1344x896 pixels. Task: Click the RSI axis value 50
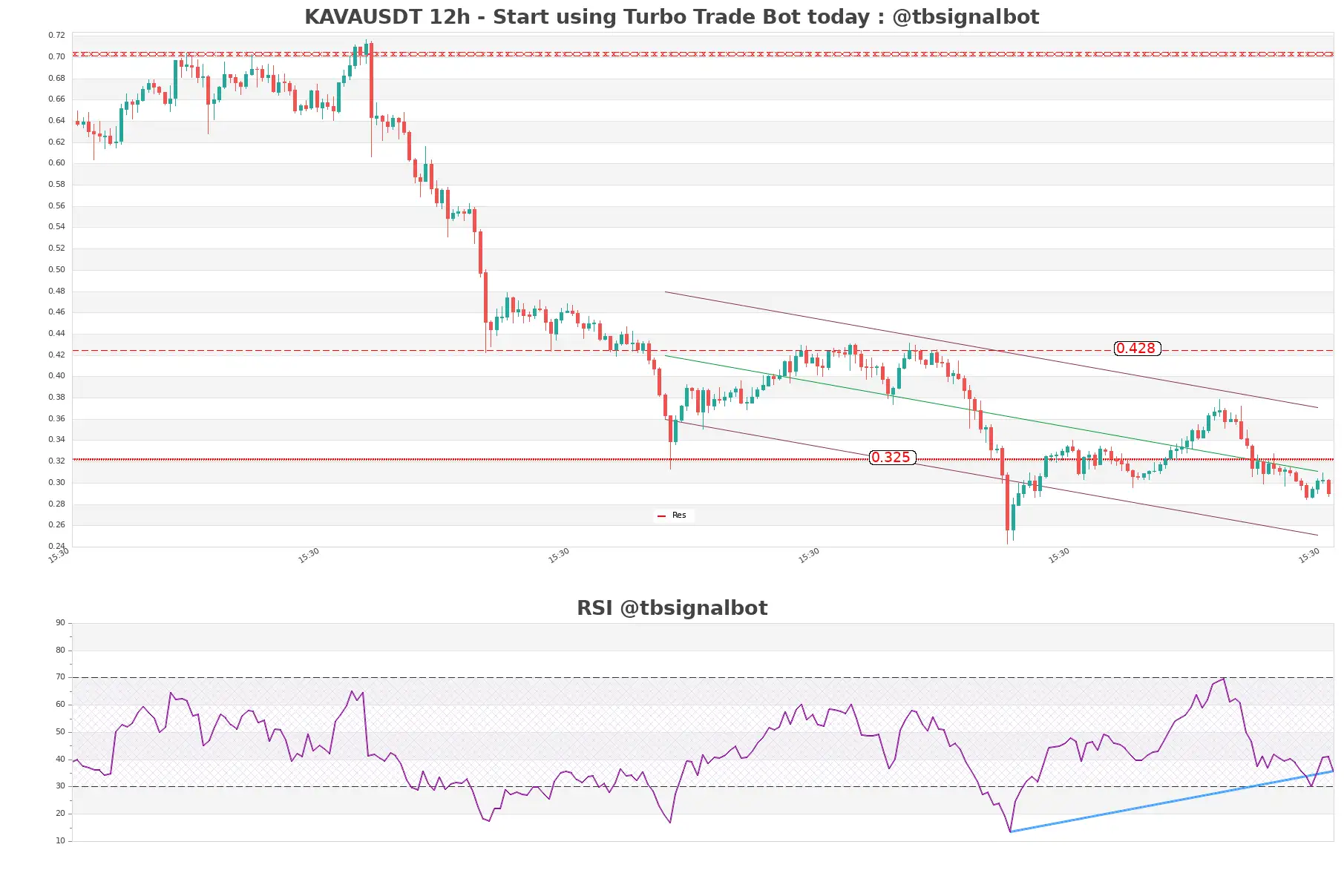pyautogui.click(x=60, y=731)
